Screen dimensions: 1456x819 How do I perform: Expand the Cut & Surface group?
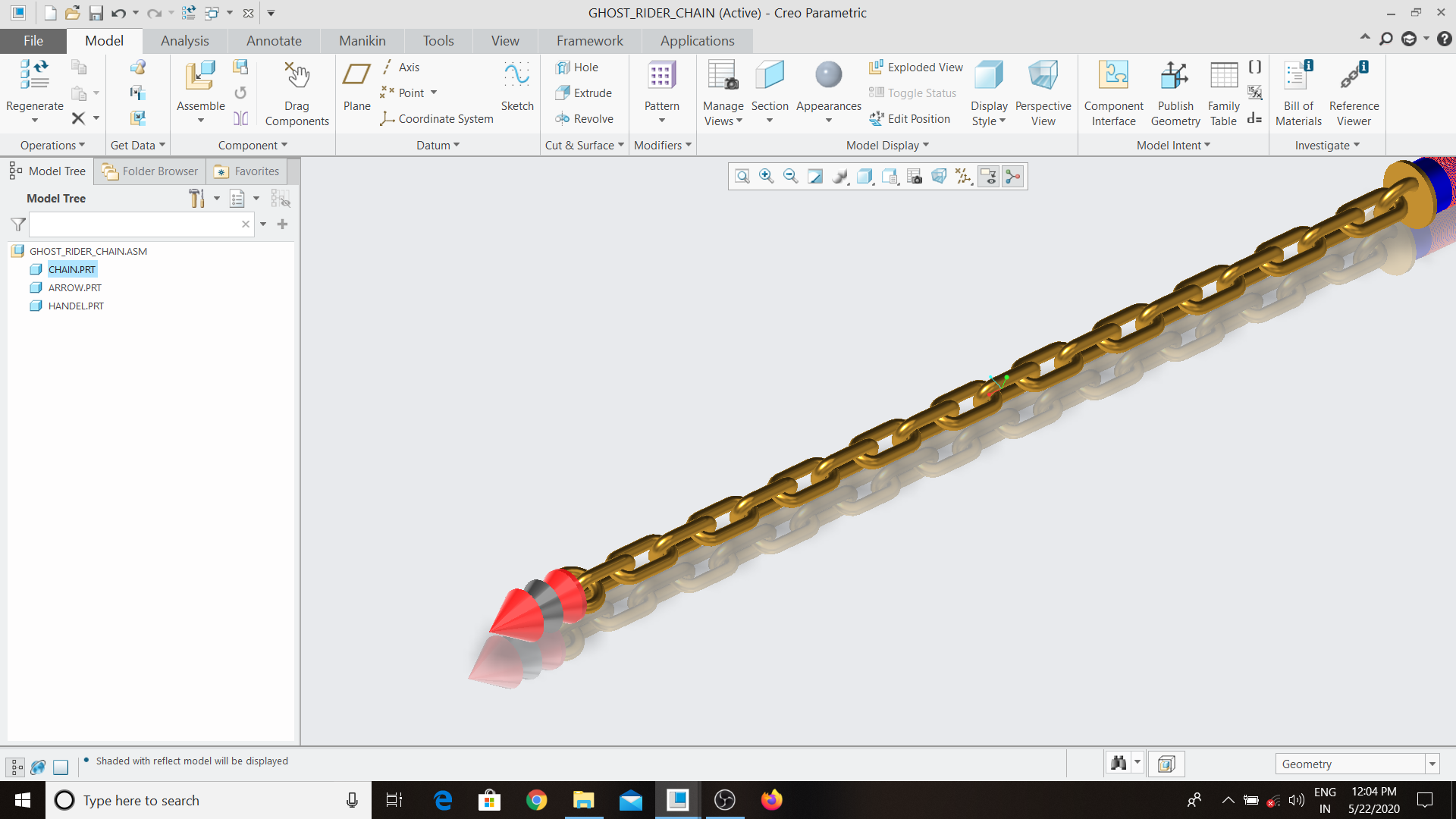[584, 145]
